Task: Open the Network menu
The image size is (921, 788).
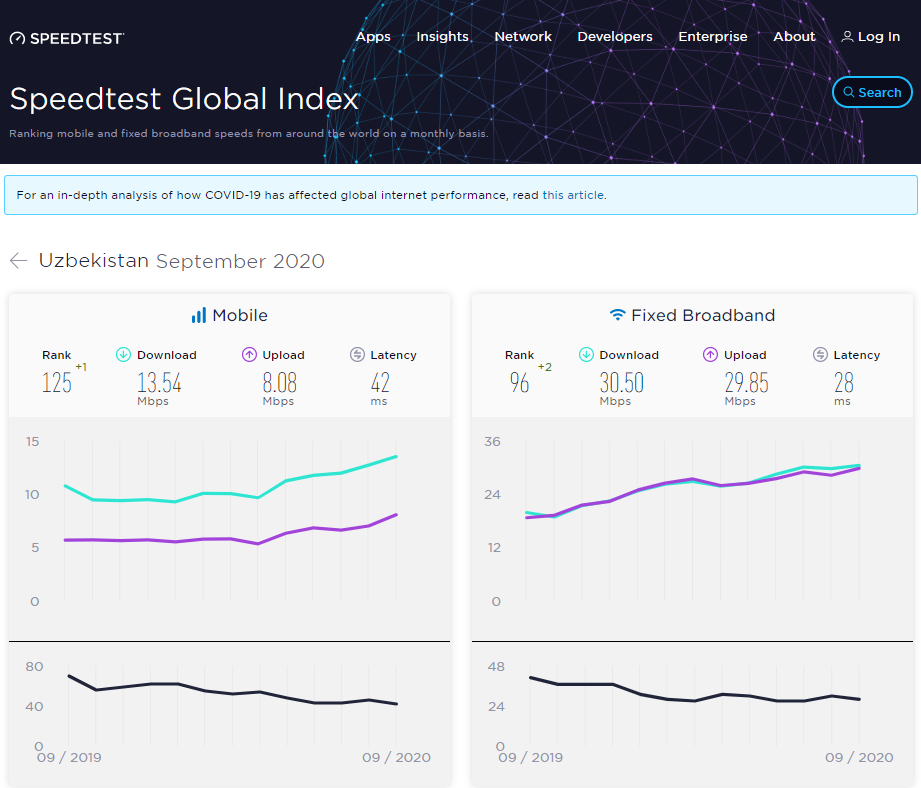Action: point(523,36)
